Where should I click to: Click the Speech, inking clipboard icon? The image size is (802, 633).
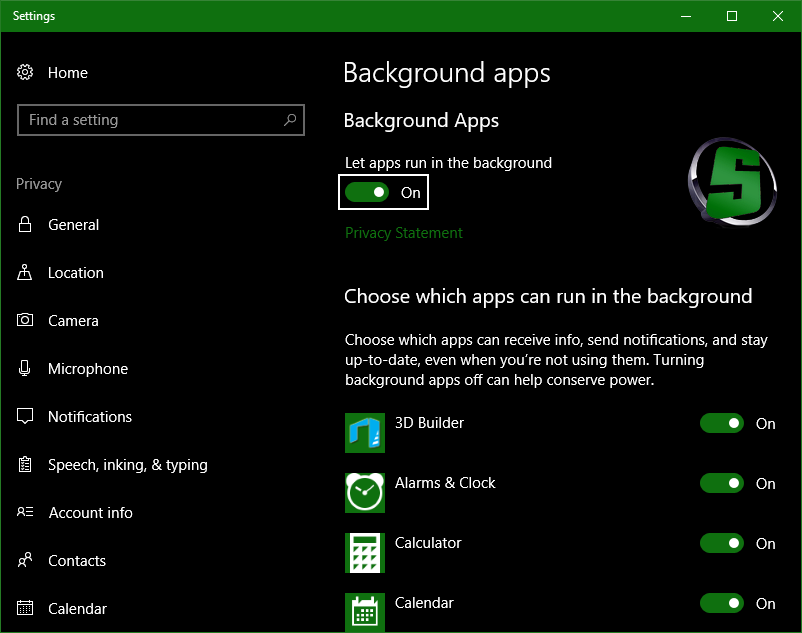(25, 464)
